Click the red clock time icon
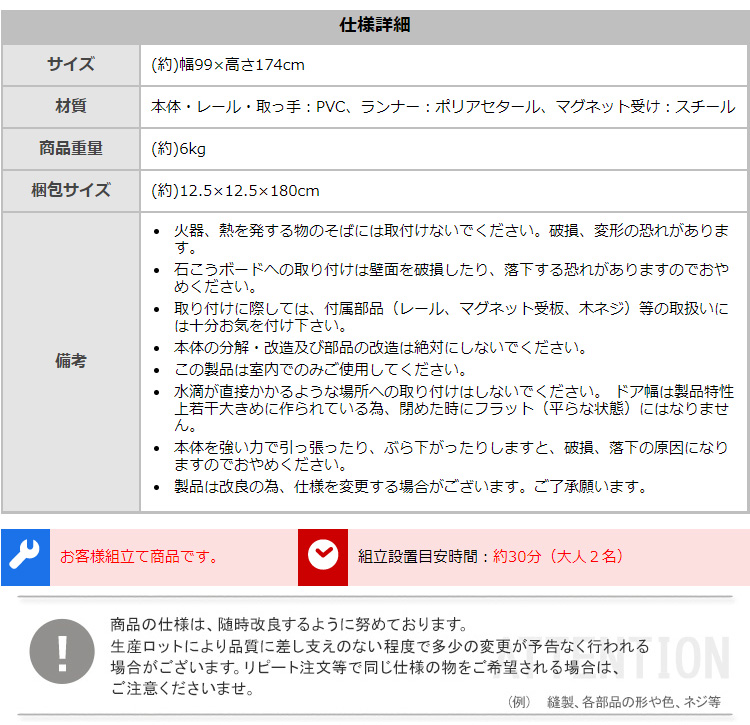Screen dimensions: 750x725 tap(323, 557)
